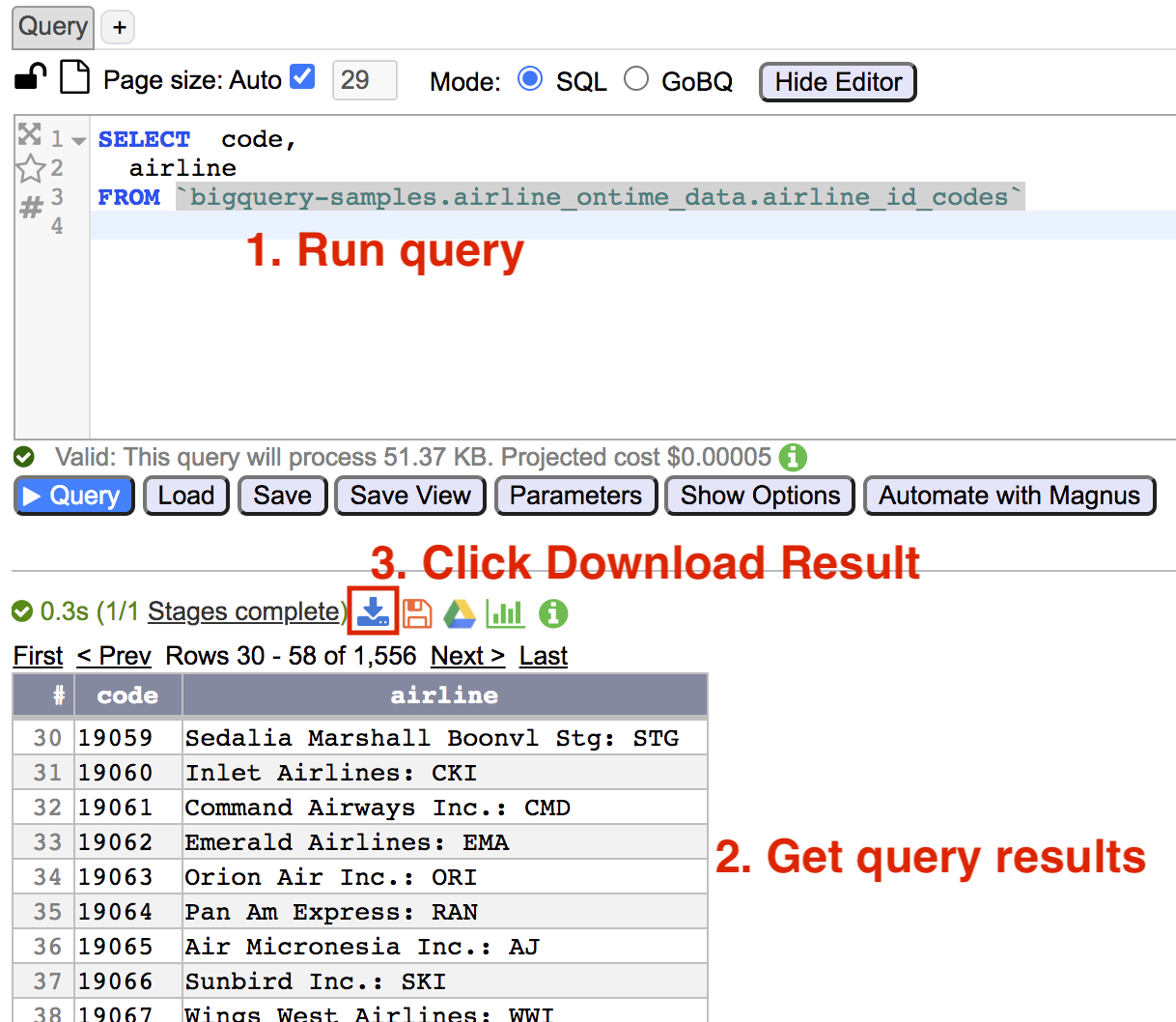Go to Next page of results
The width and height of the screenshot is (1176, 1022).
click(467, 656)
